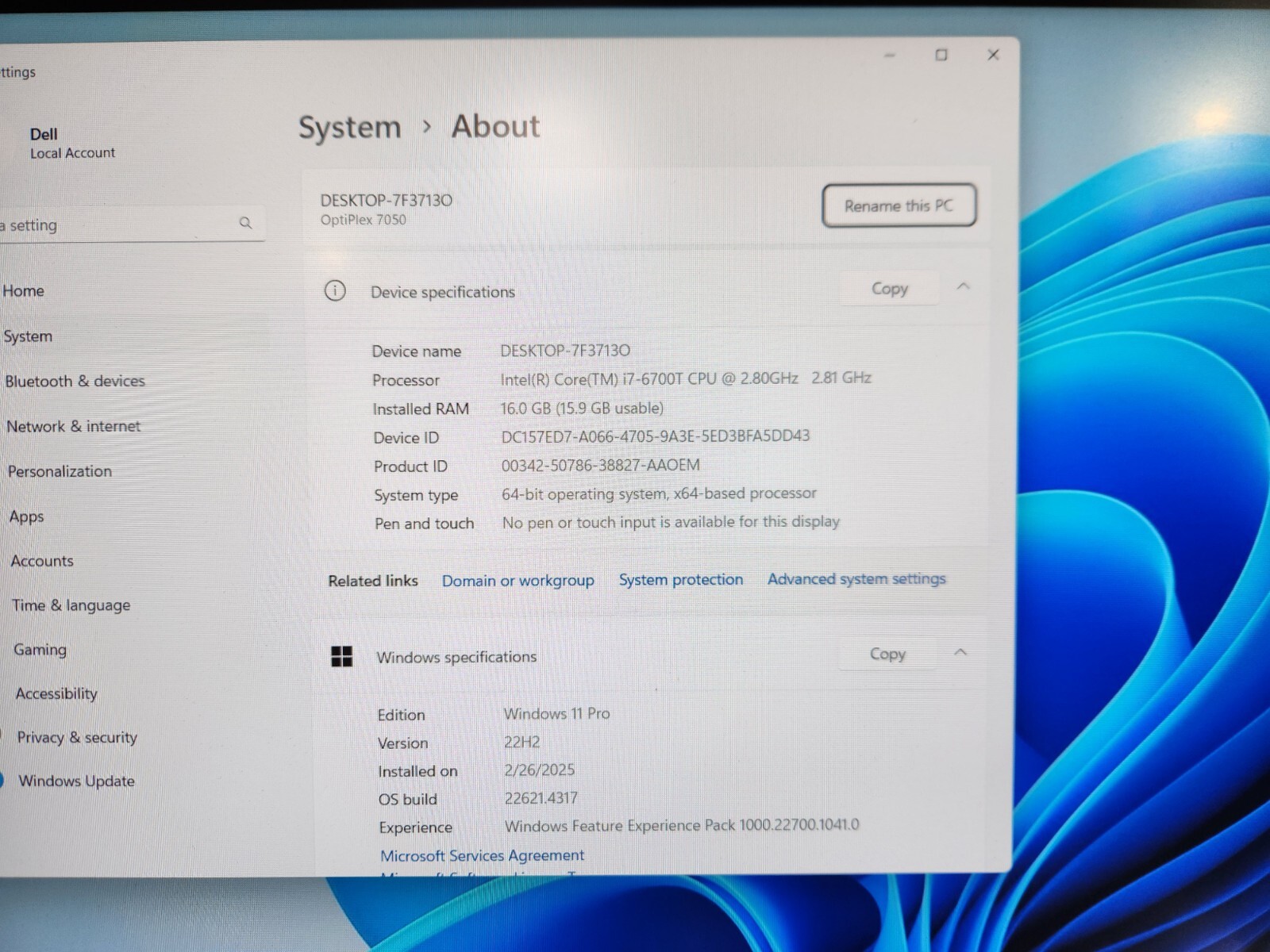Screen dimensions: 1270x952
Task: Open Personalization settings
Action: pos(60,471)
